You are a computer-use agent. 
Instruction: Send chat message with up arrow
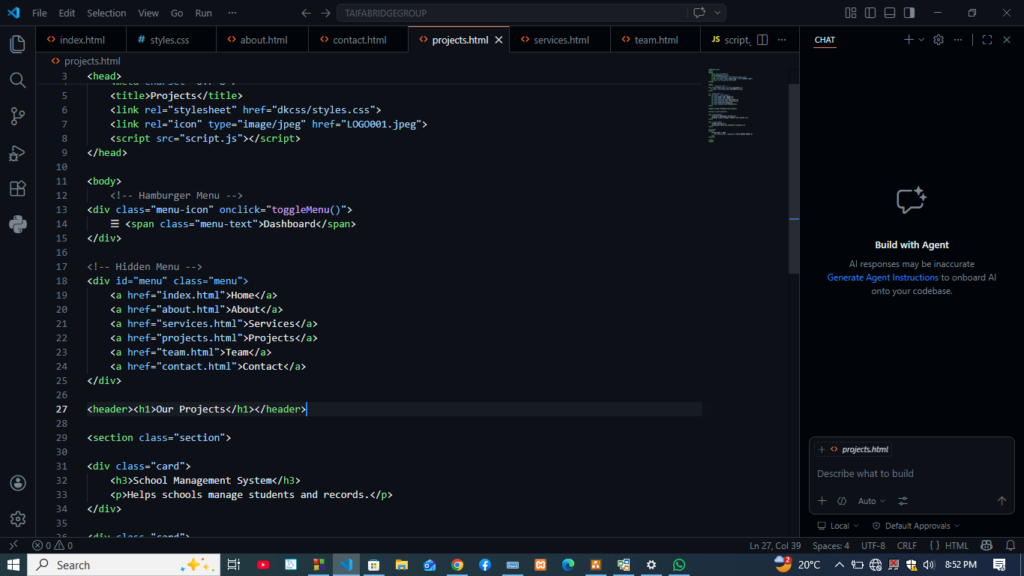(x=1002, y=501)
